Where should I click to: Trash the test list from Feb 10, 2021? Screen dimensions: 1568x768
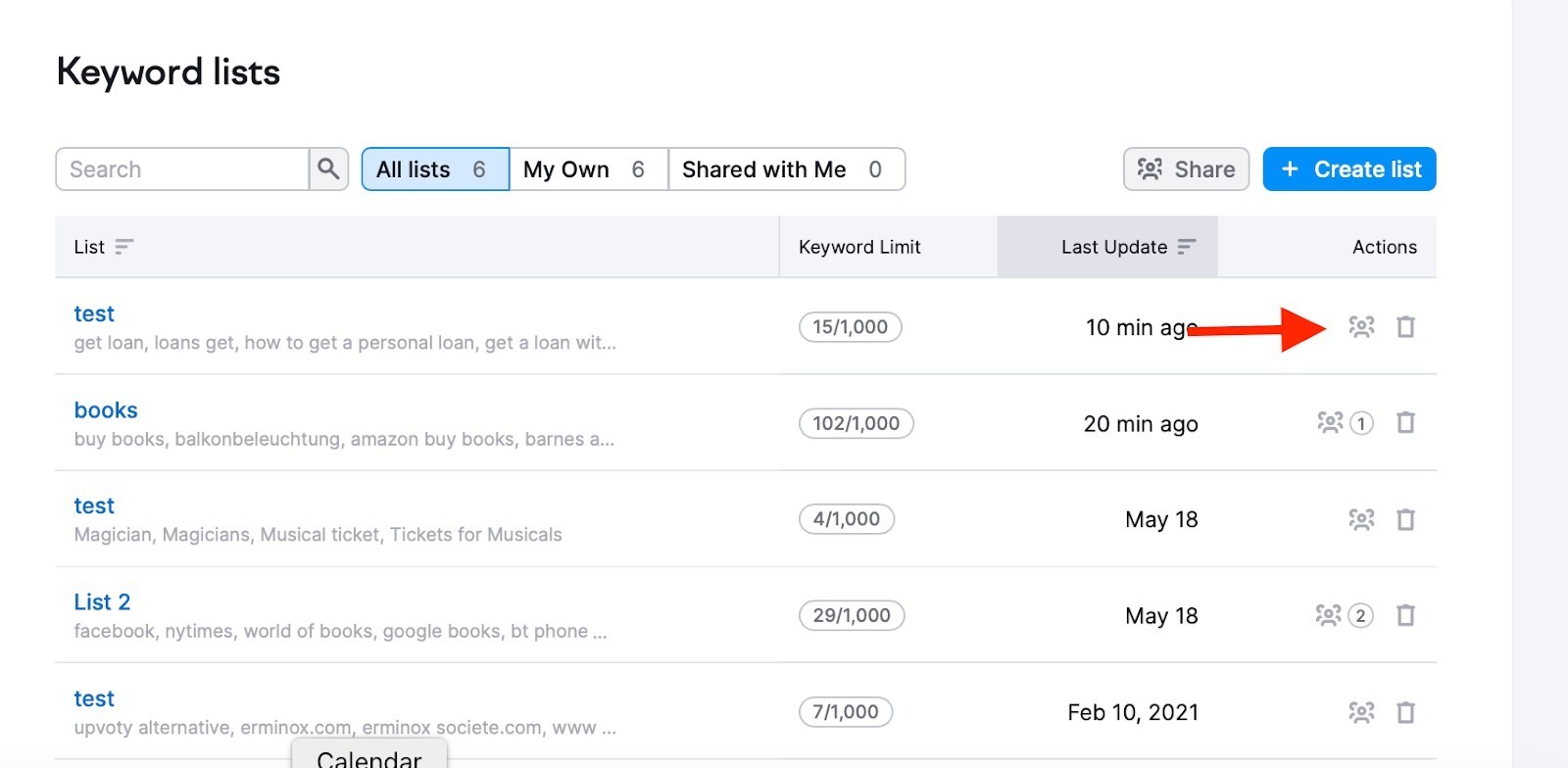(1405, 712)
